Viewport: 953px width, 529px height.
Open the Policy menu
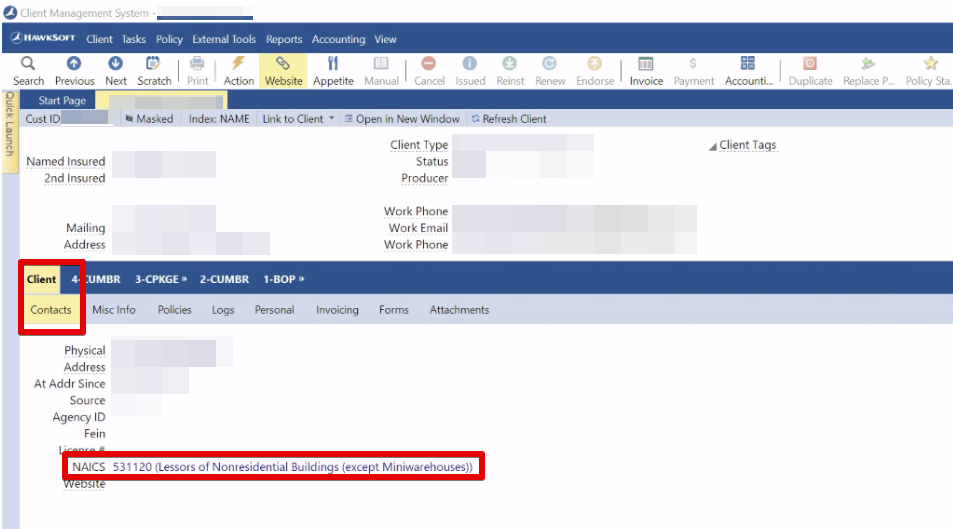pos(169,39)
